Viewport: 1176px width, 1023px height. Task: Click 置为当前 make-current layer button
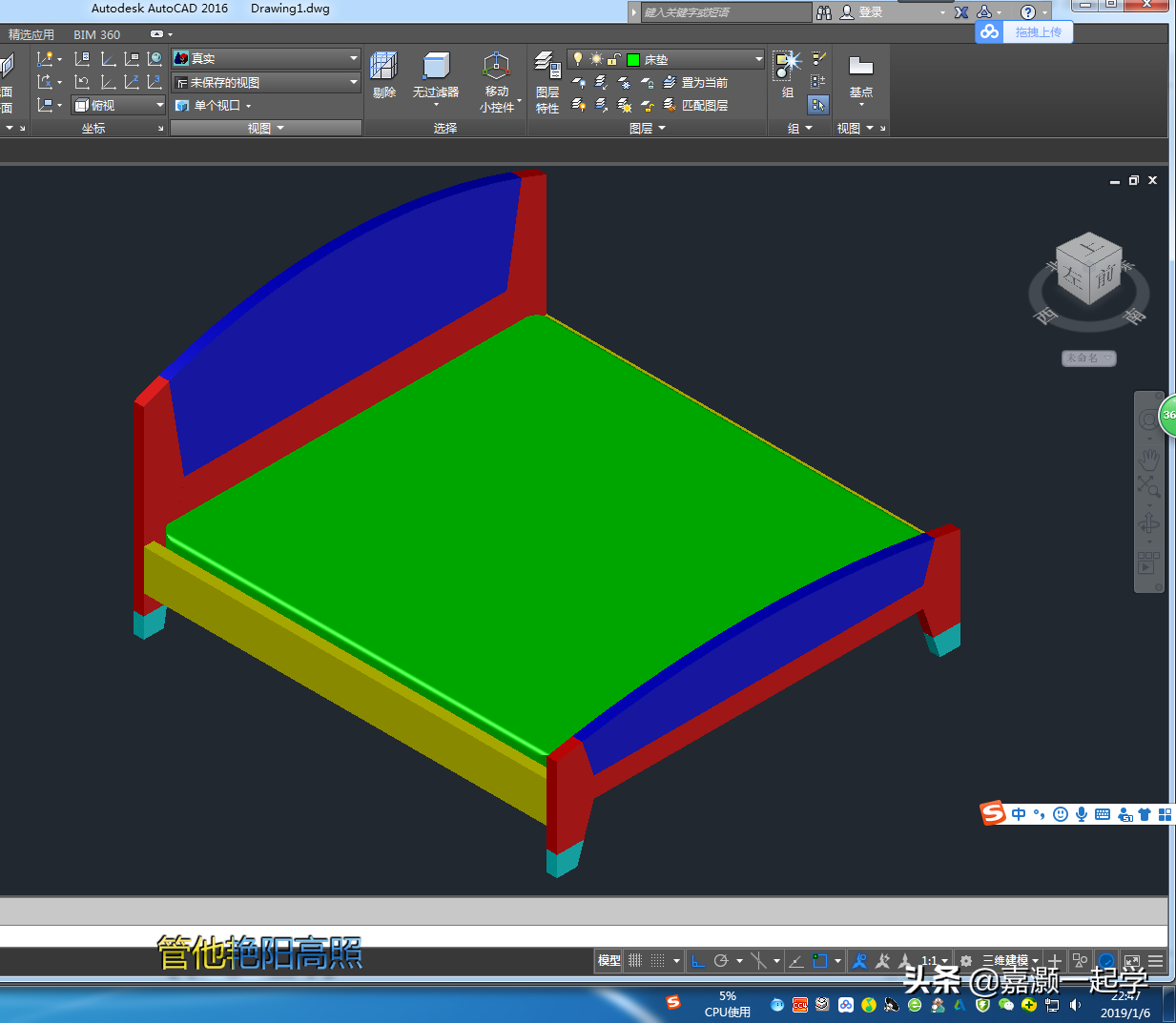[695, 83]
